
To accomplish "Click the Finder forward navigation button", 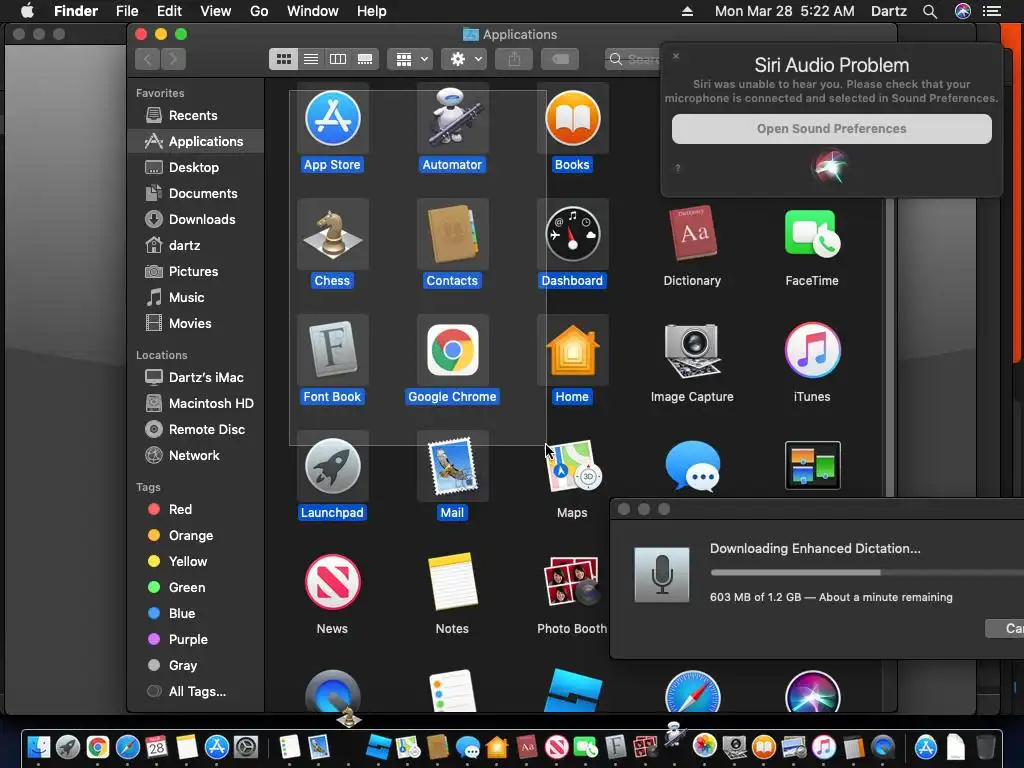I will (173, 59).
